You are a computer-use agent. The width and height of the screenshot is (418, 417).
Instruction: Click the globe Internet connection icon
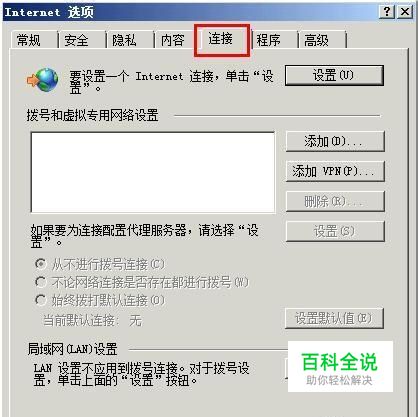pyautogui.click(x=43, y=80)
